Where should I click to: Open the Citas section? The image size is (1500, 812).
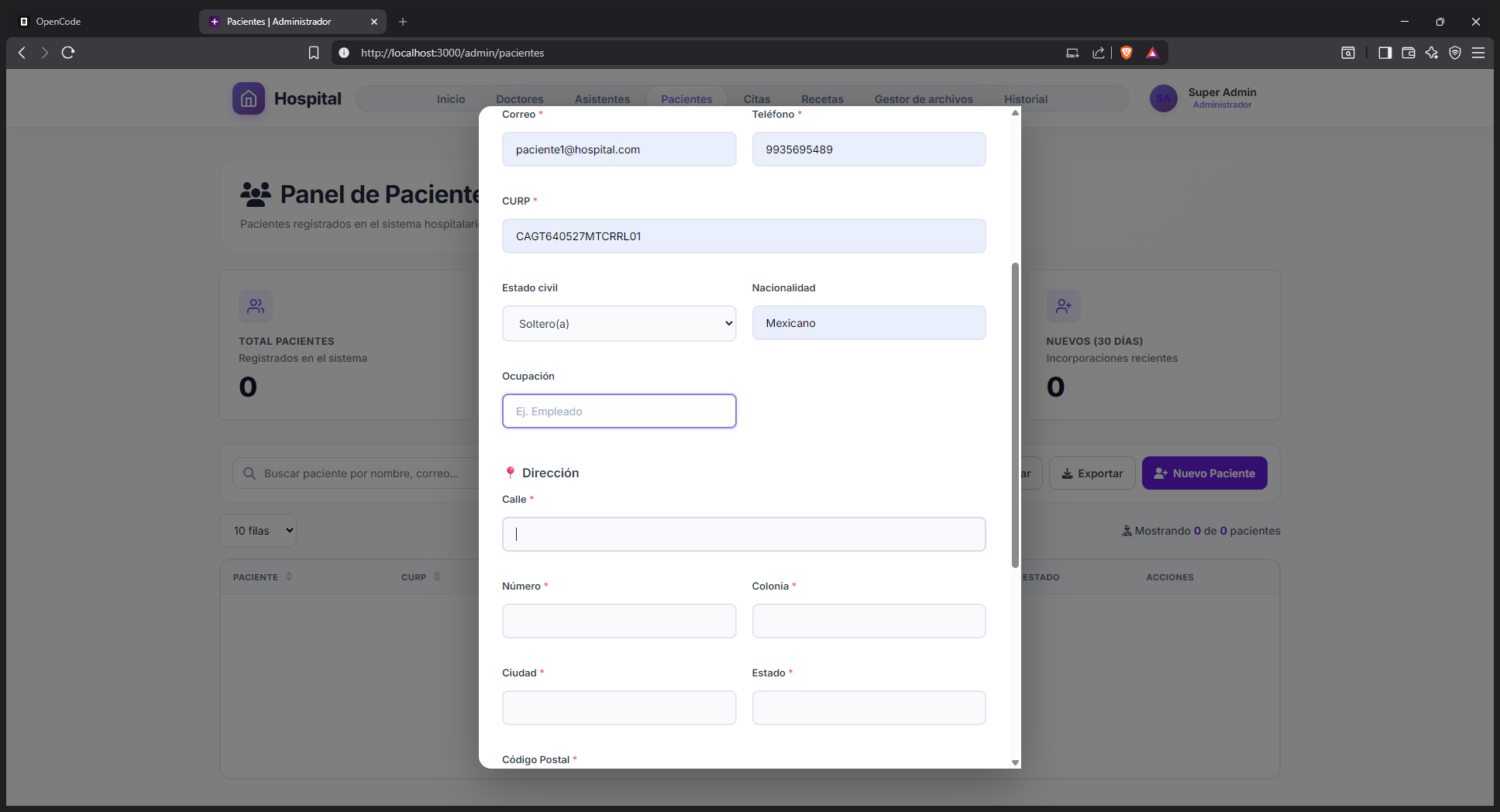(x=757, y=99)
